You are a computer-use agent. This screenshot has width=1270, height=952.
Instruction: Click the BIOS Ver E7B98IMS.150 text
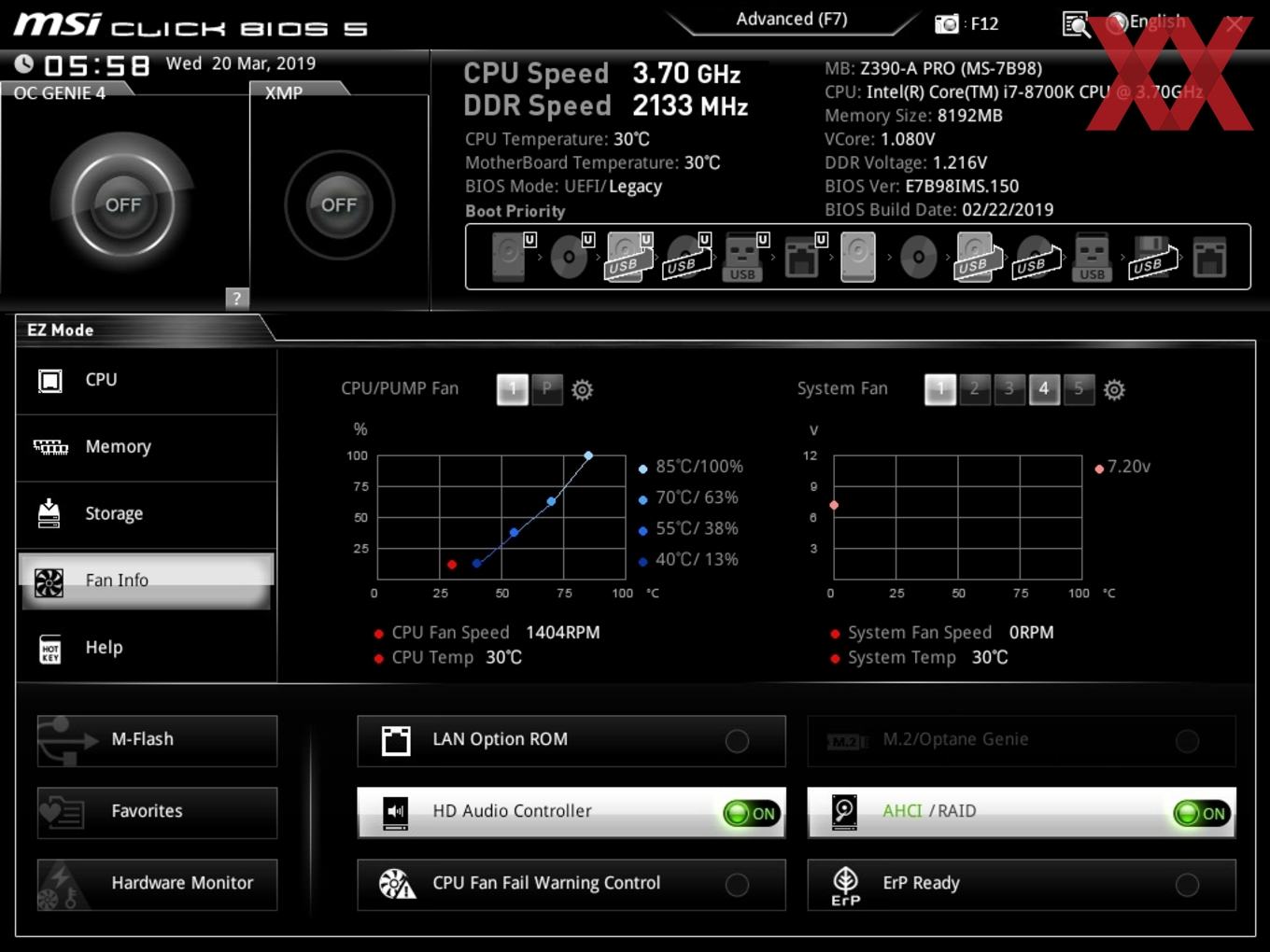[x=922, y=187]
